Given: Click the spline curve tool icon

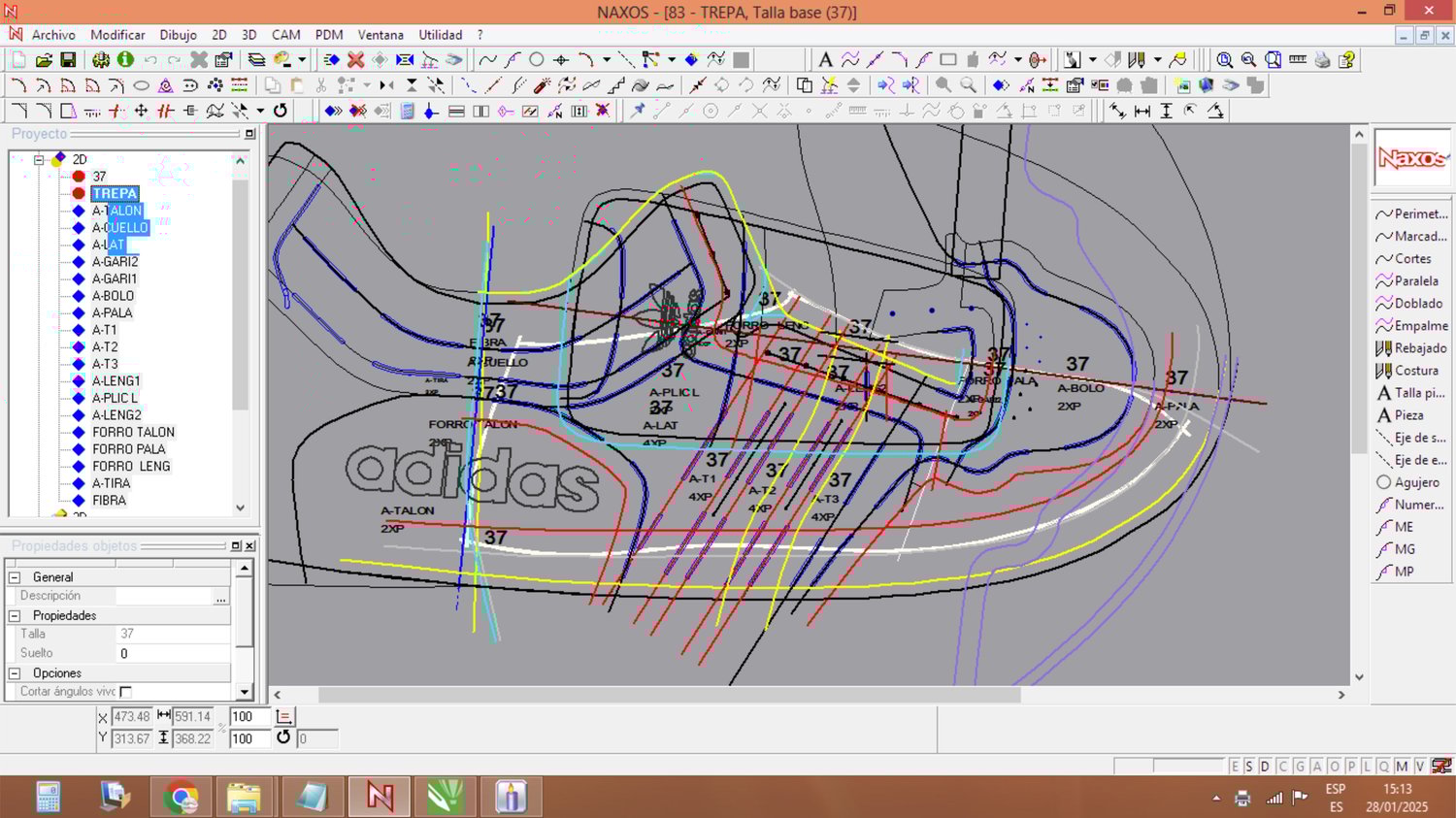Looking at the screenshot, I should point(487,60).
